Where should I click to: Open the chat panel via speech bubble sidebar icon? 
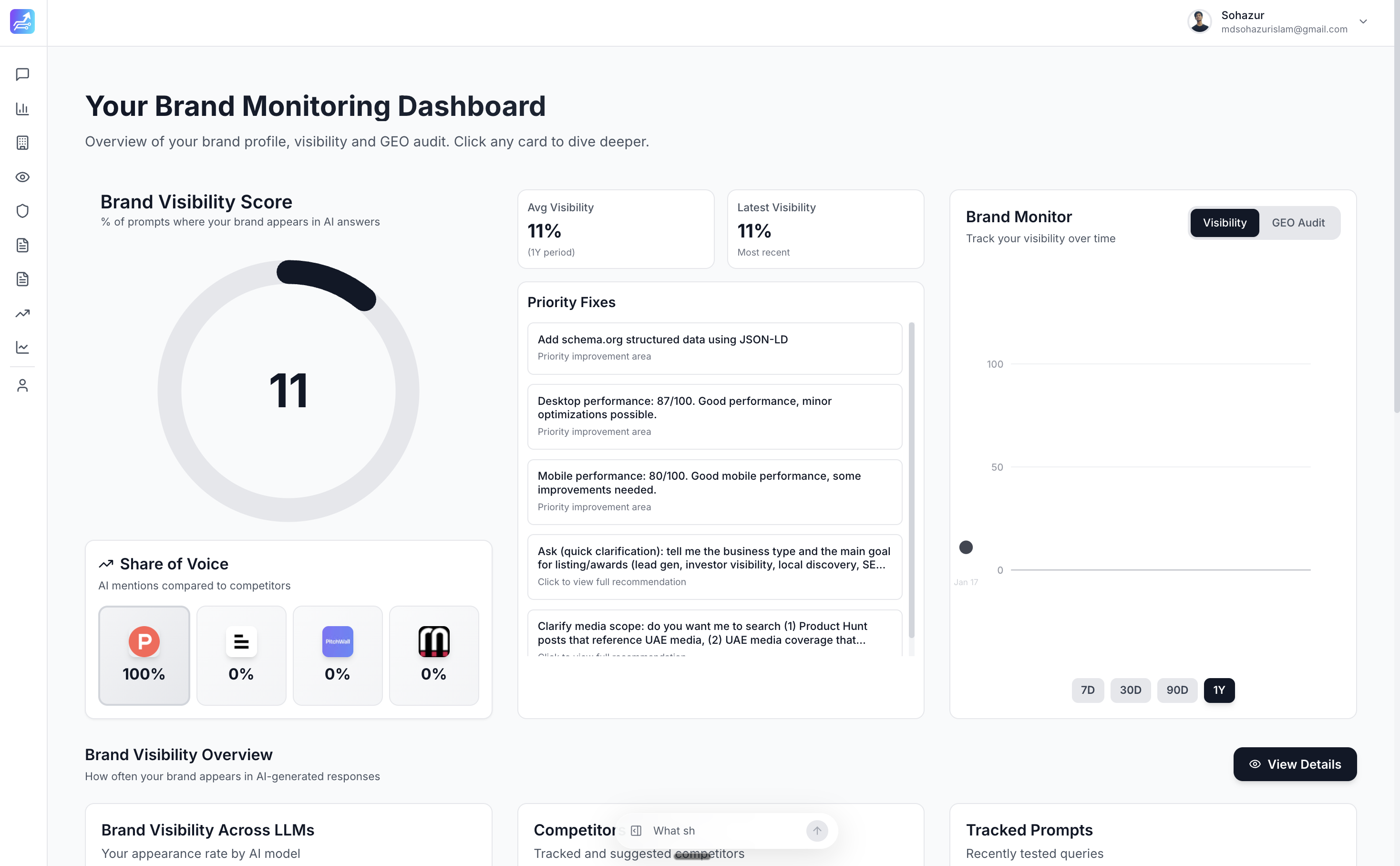pyautogui.click(x=22, y=74)
